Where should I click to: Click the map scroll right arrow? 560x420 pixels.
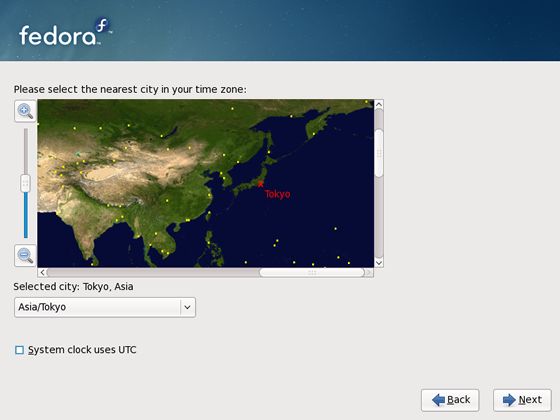[369, 272]
